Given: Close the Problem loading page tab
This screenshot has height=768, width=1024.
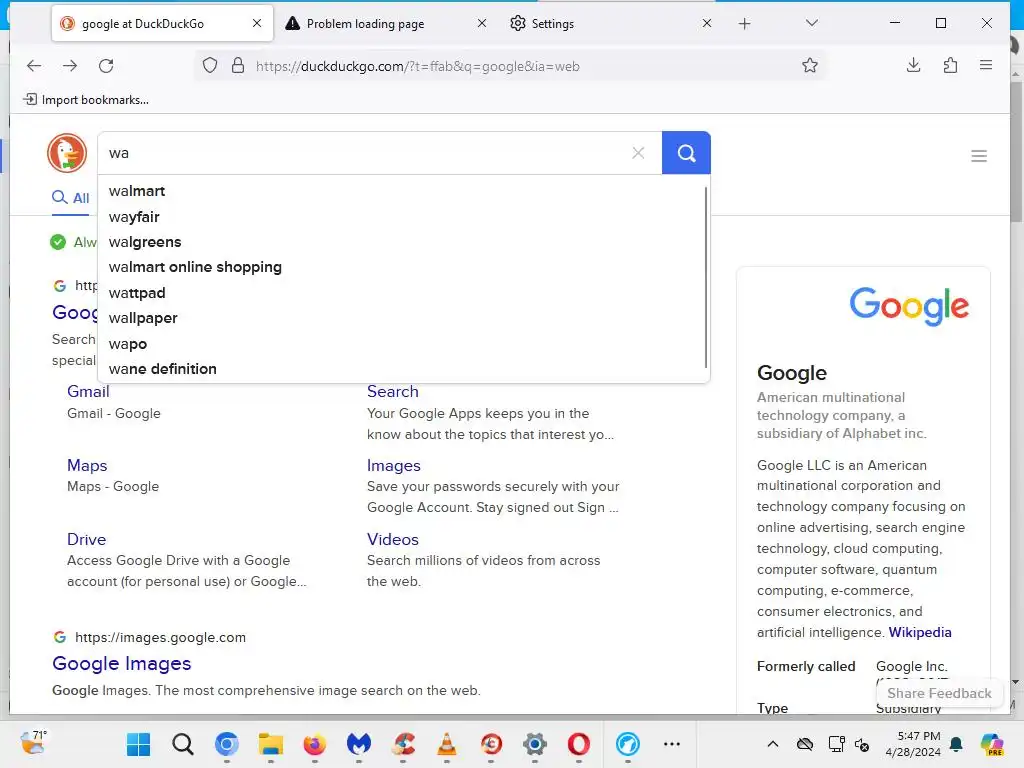Looking at the screenshot, I should tap(482, 24).
